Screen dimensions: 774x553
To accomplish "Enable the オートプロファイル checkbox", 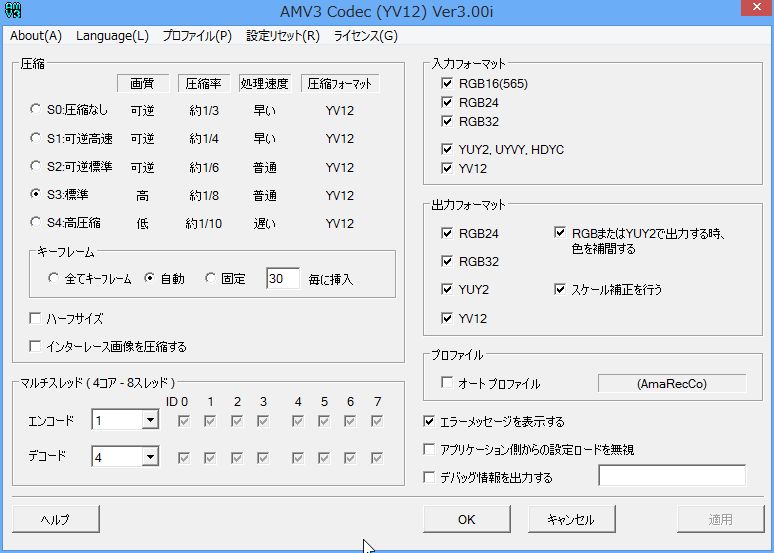I will click(446, 383).
